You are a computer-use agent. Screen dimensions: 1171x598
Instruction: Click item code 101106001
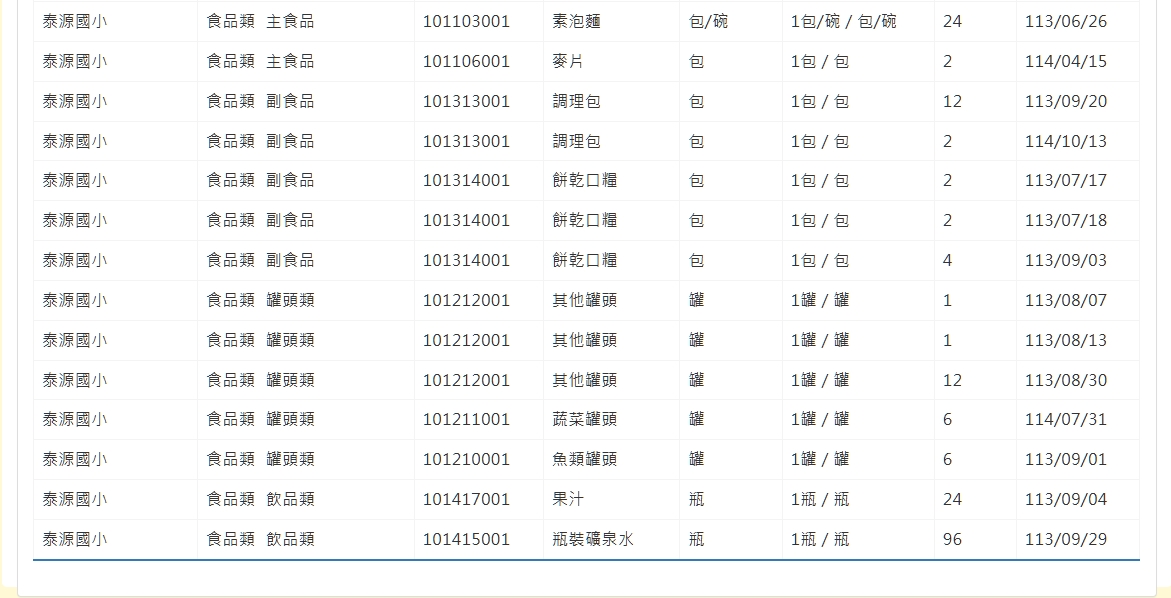(466, 61)
